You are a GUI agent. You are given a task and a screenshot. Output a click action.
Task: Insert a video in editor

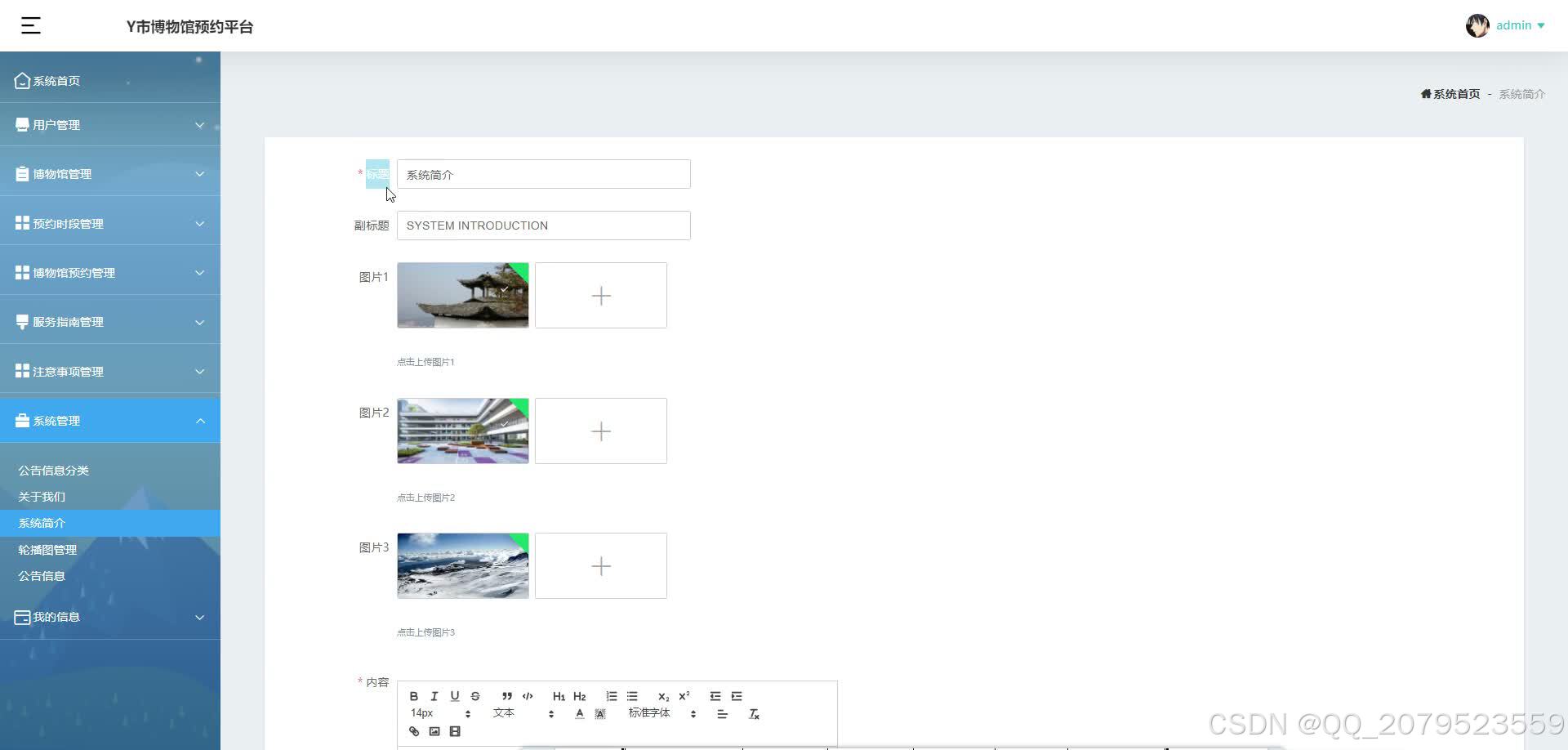[455, 731]
